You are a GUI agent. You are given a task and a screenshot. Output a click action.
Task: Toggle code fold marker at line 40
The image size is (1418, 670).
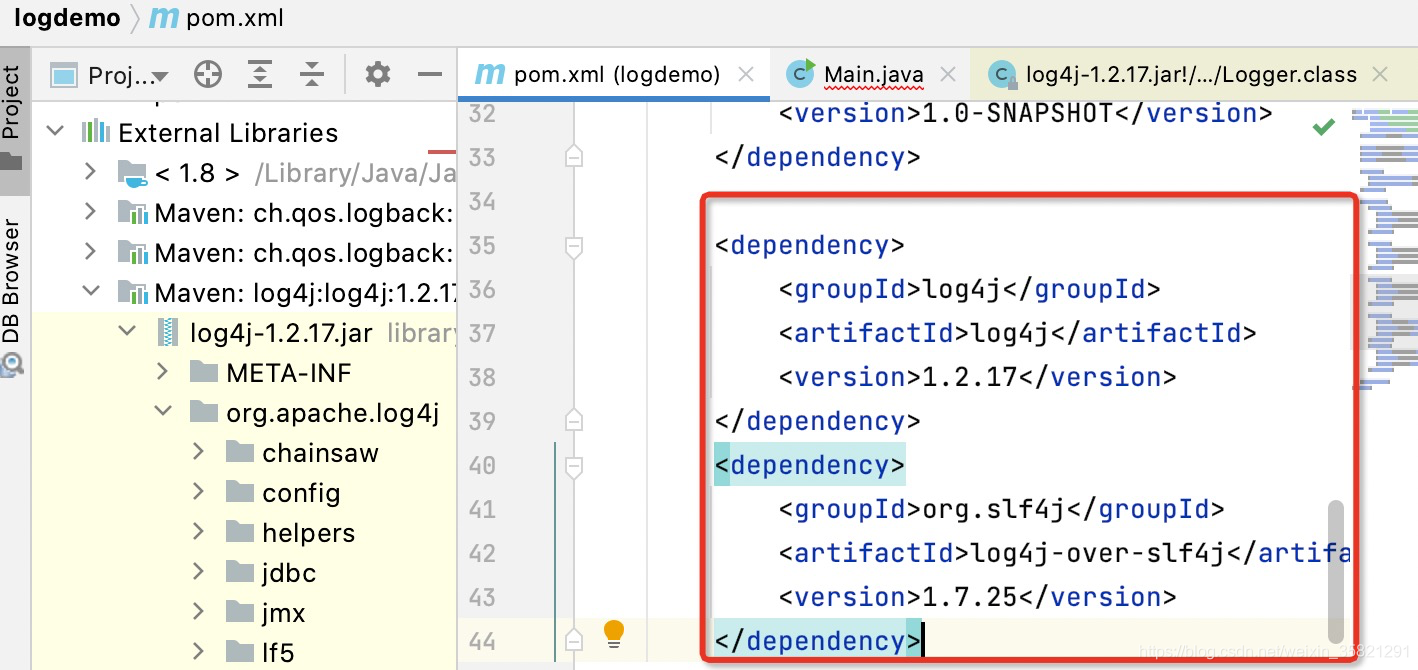(574, 465)
